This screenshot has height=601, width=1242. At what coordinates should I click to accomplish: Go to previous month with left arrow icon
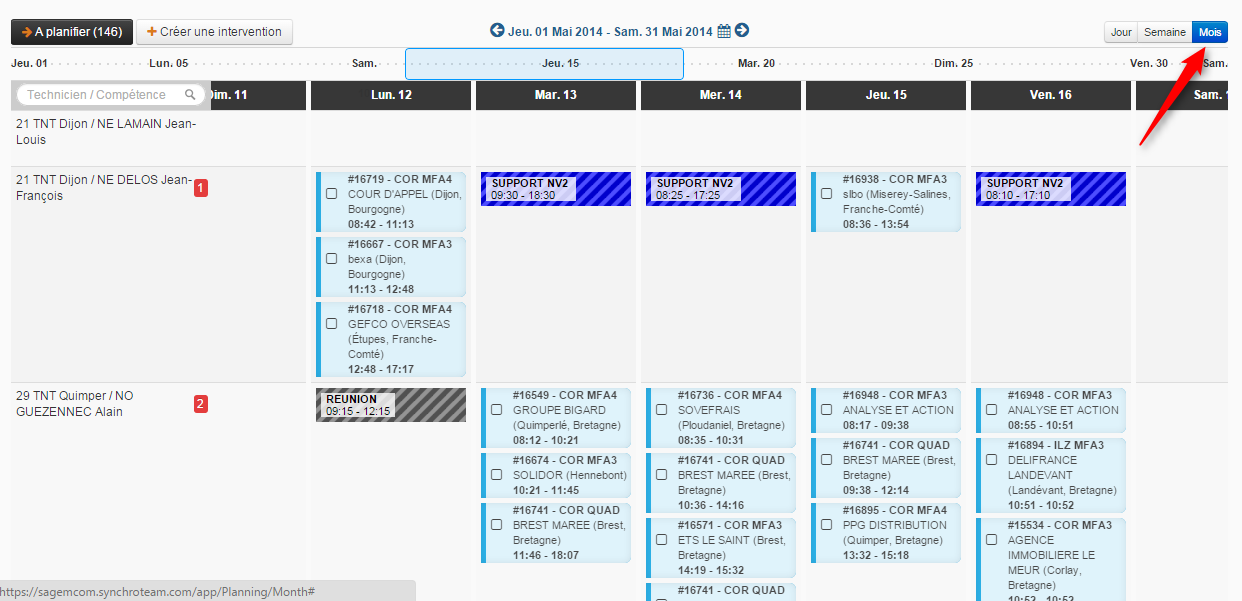pyautogui.click(x=497, y=31)
